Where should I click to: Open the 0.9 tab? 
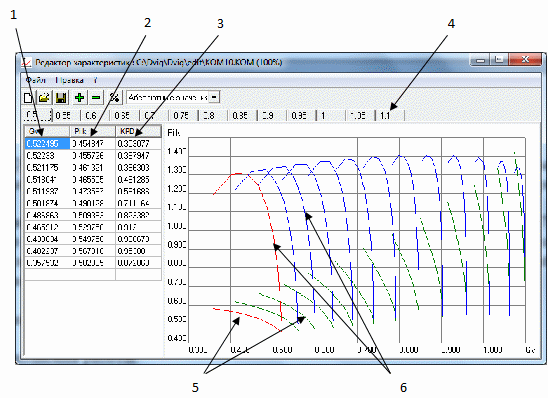tap(272, 115)
